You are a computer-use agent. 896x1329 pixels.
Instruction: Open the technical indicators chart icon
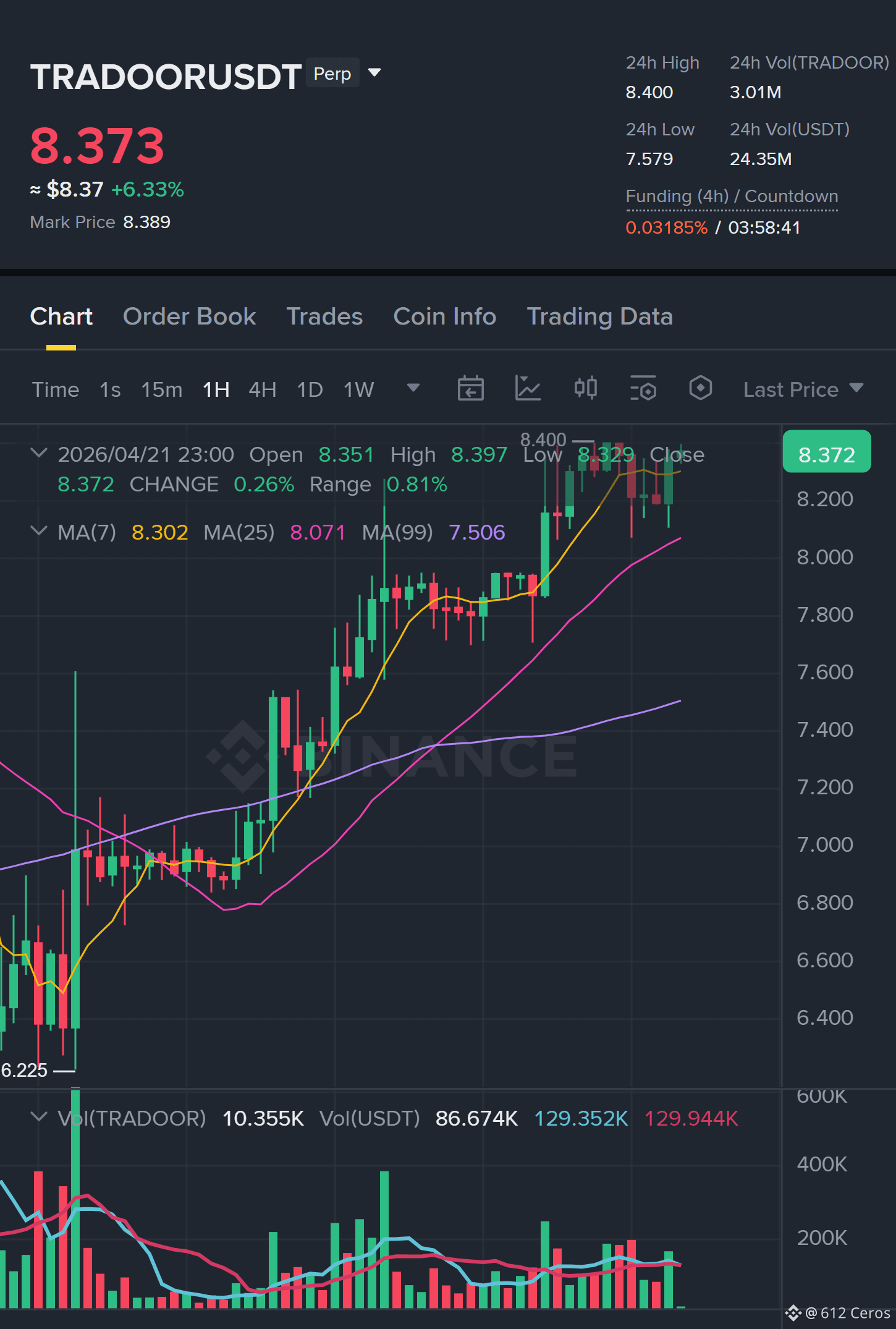click(x=528, y=389)
